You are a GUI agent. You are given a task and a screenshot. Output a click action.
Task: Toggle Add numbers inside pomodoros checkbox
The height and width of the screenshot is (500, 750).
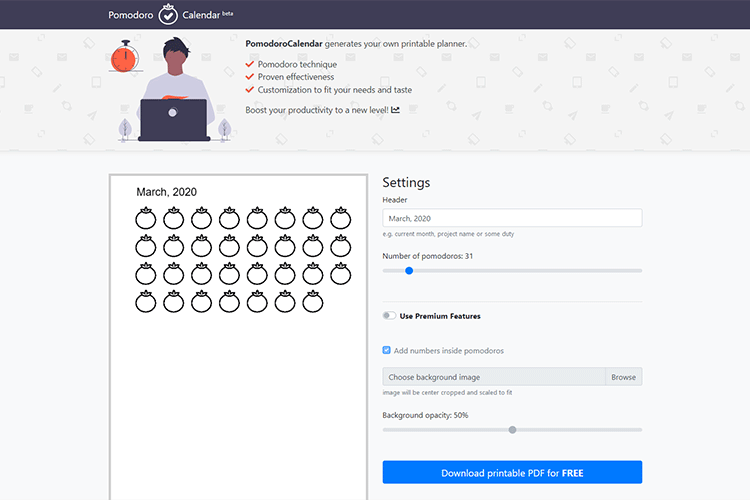[x=387, y=351]
